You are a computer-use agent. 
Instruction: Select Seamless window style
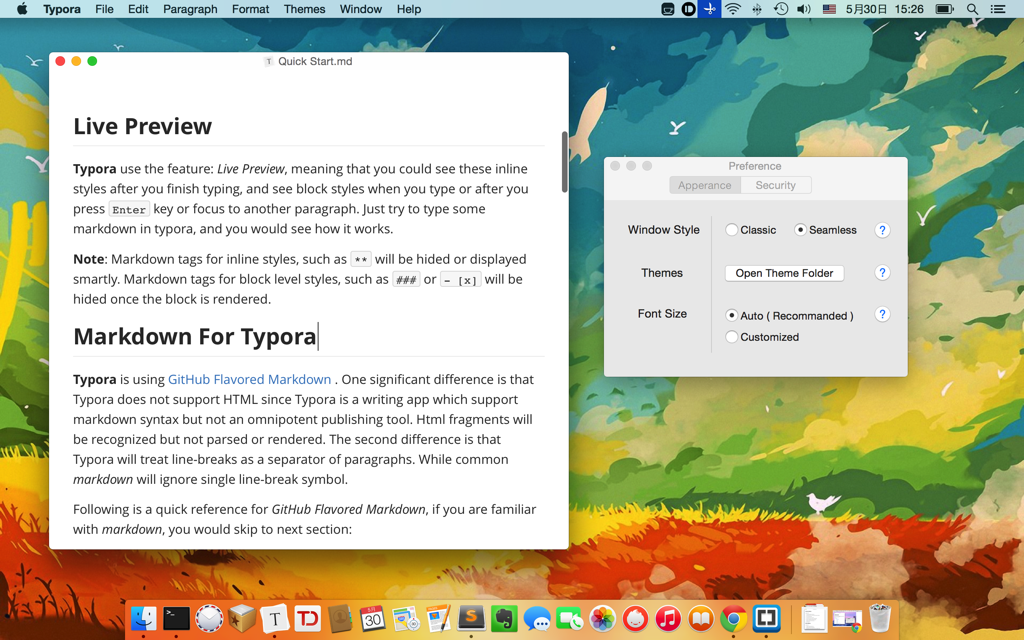click(825, 230)
